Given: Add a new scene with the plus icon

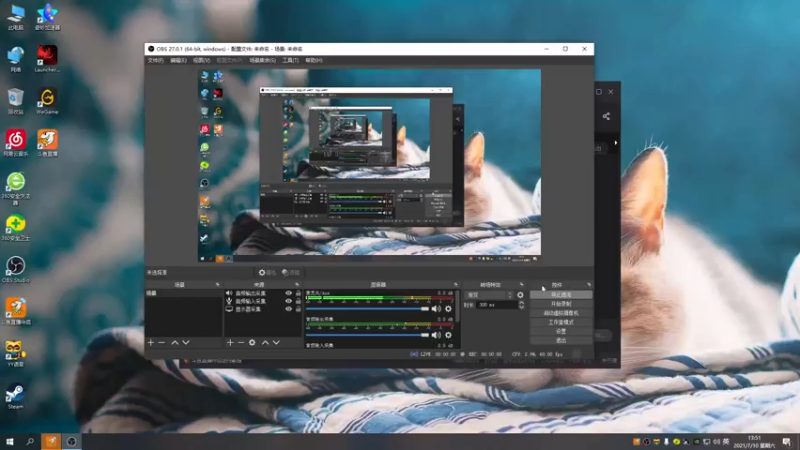Looking at the screenshot, I should 151,342.
